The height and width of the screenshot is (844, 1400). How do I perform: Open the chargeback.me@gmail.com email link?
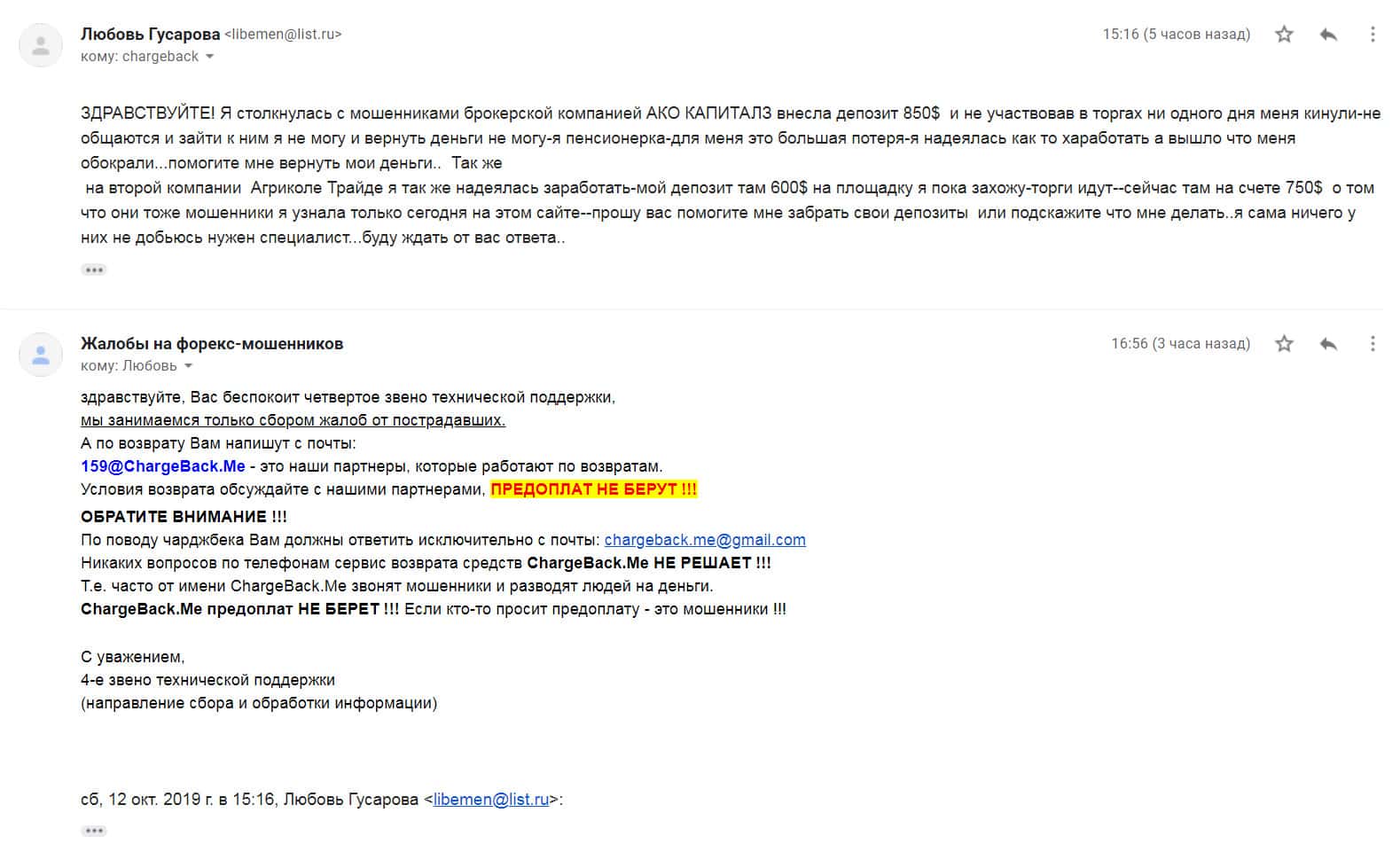pyautogui.click(x=705, y=540)
